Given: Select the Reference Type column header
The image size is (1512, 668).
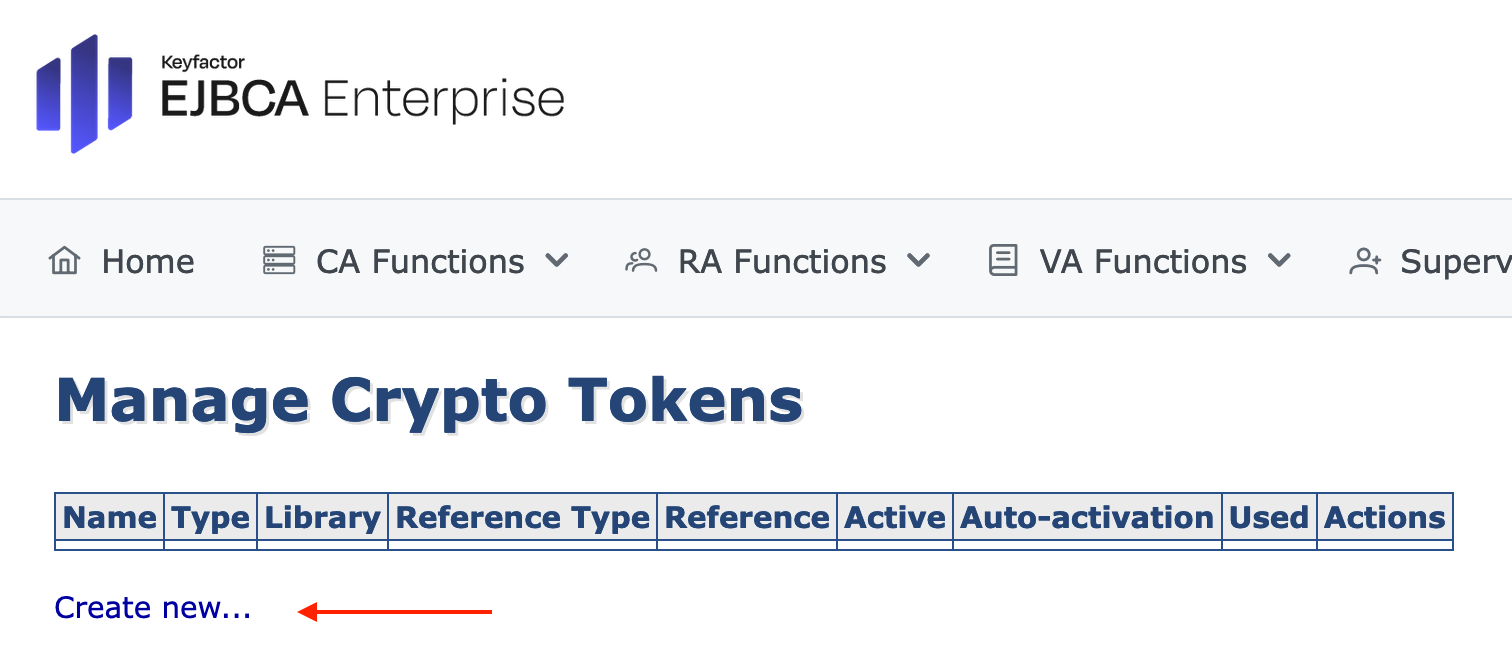Looking at the screenshot, I should click(x=523, y=518).
